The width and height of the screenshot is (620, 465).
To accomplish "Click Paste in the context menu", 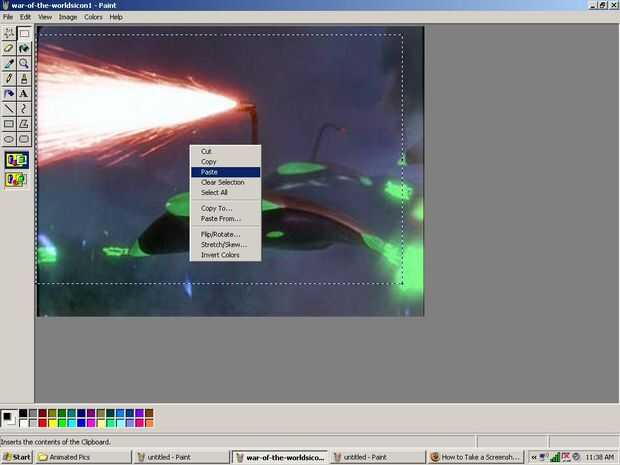I will (225, 172).
